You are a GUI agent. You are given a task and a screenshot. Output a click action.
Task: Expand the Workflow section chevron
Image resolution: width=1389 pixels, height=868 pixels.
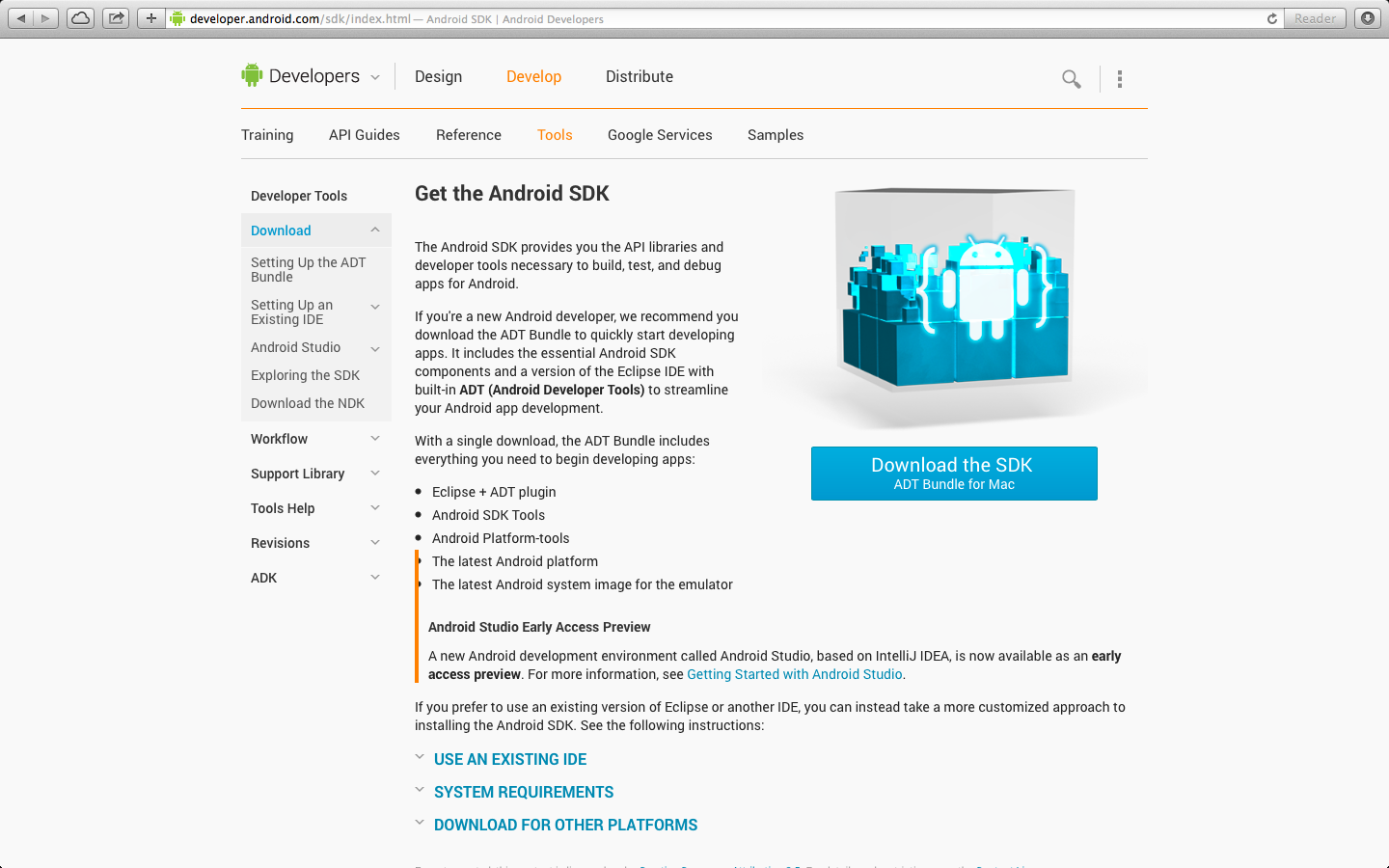click(375, 438)
